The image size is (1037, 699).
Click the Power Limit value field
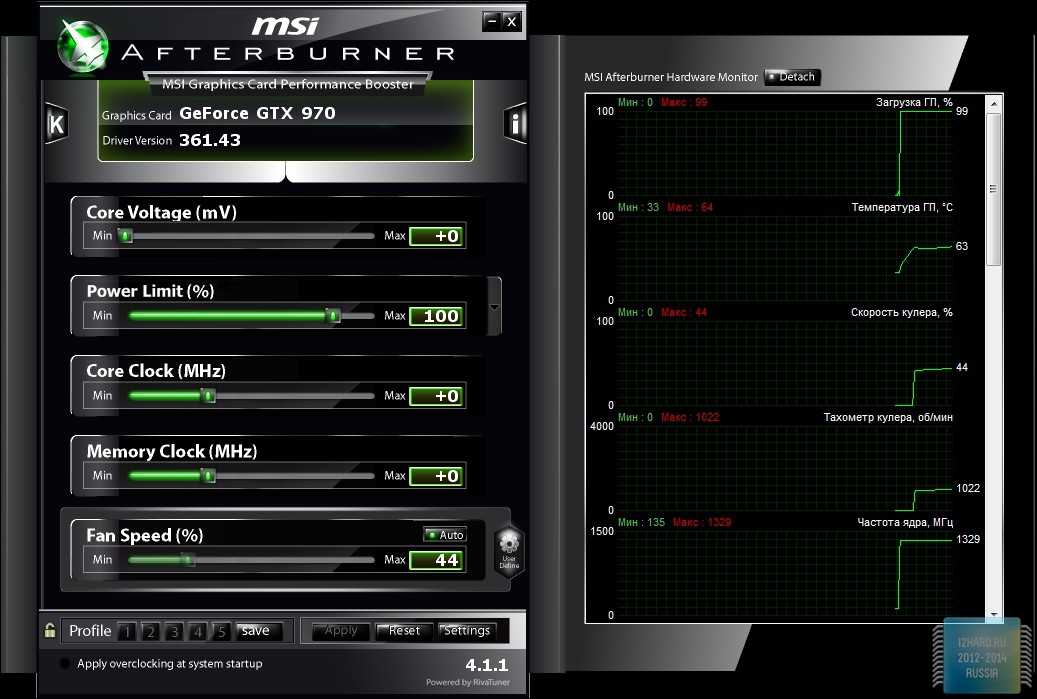pyautogui.click(x=436, y=316)
